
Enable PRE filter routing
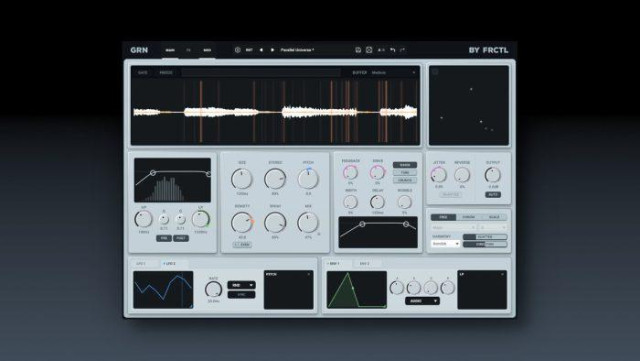164,238
